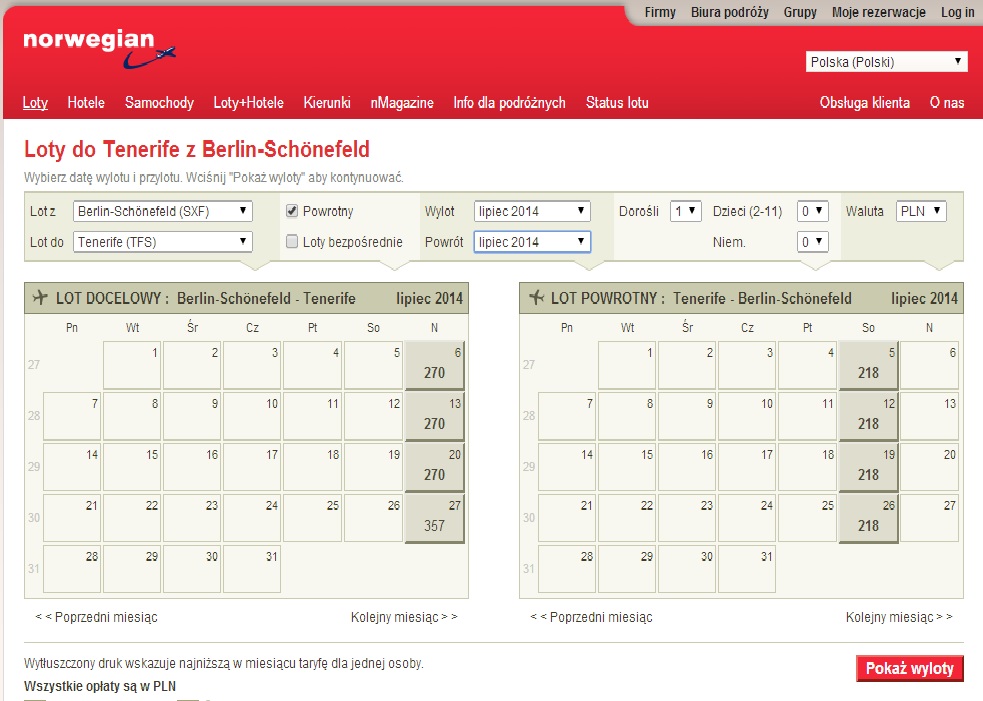
Task: Open the nMagazine menu
Action: (402, 103)
